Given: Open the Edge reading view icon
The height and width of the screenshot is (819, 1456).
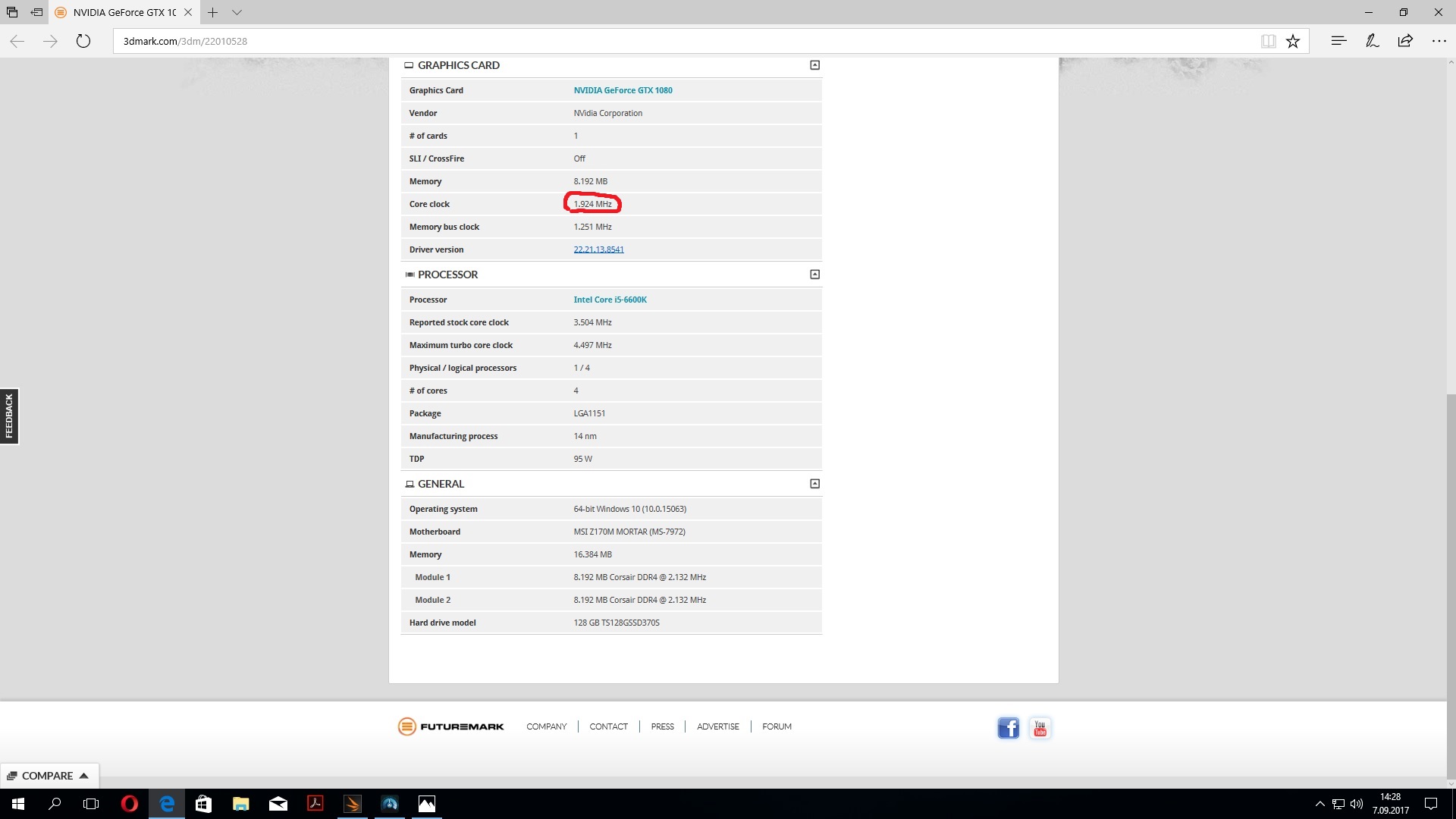Looking at the screenshot, I should (1268, 42).
